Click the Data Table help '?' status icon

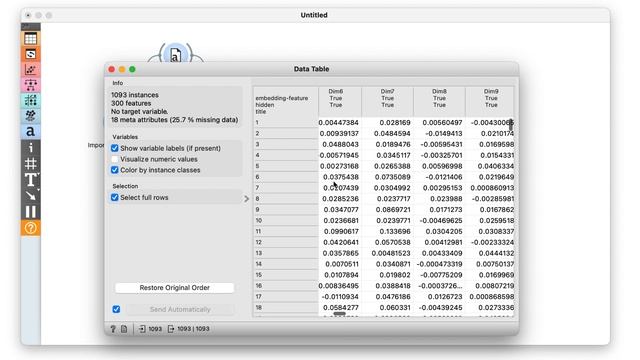tap(113, 329)
